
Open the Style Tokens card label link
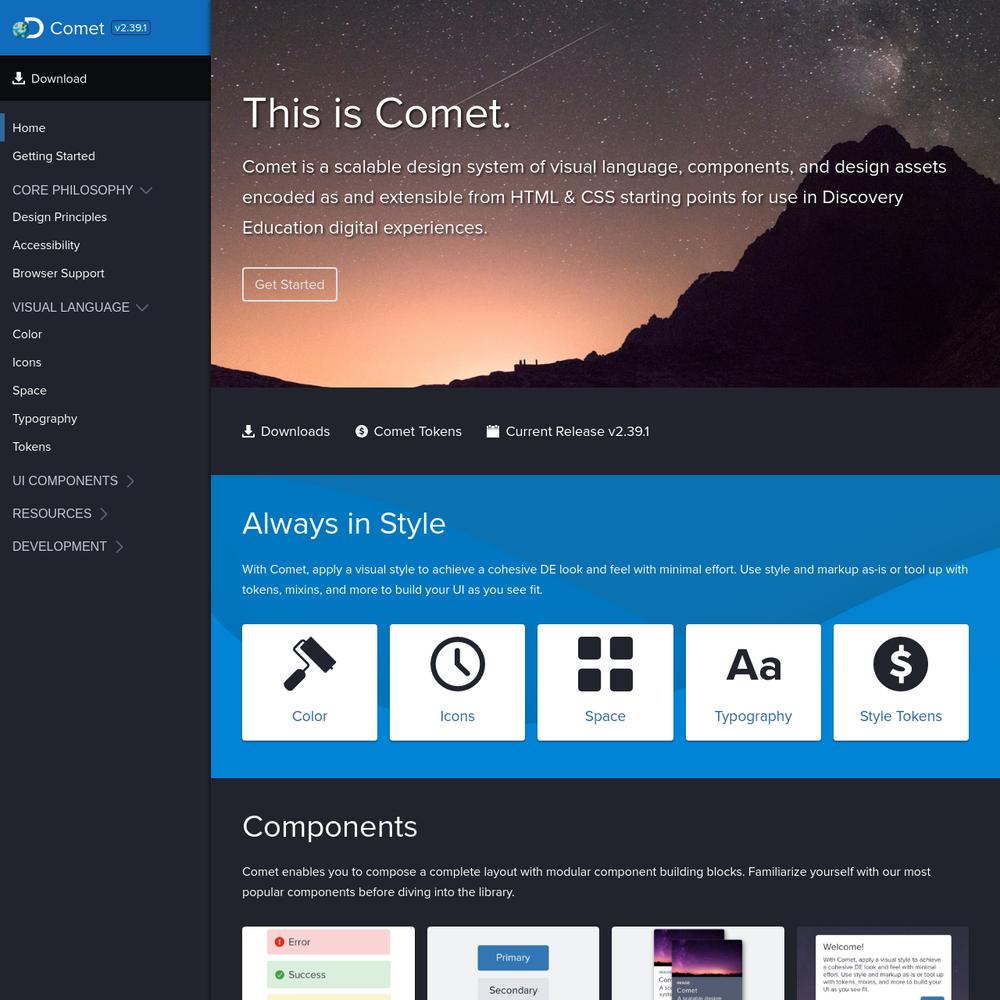(901, 716)
